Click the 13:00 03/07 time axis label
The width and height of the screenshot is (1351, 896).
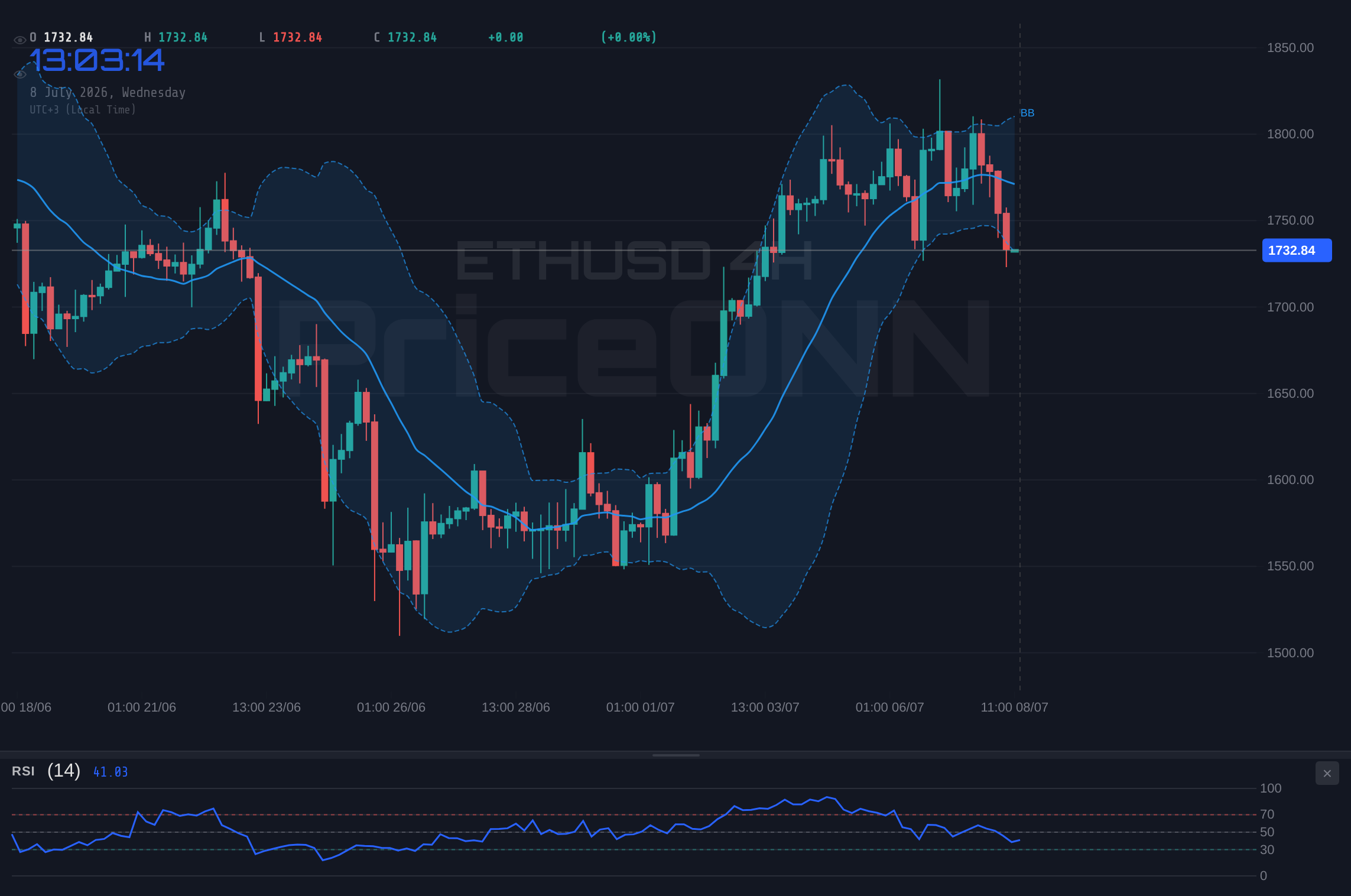point(765,707)
